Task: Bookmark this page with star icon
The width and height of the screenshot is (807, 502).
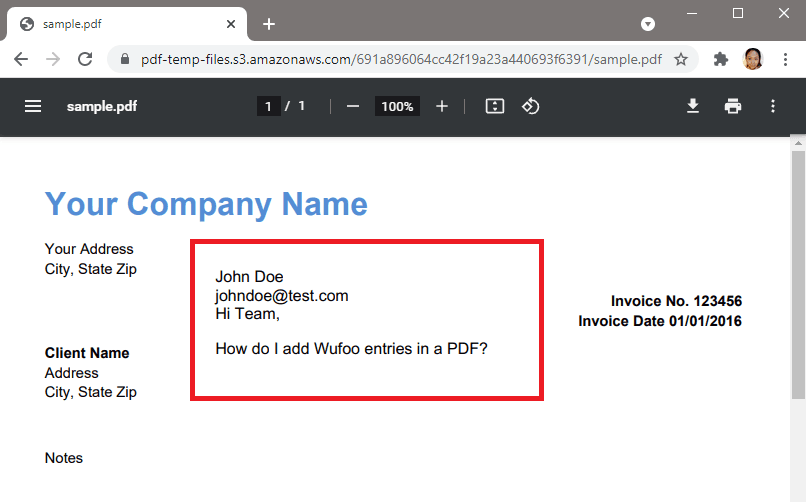Action: tap(681, 59)
